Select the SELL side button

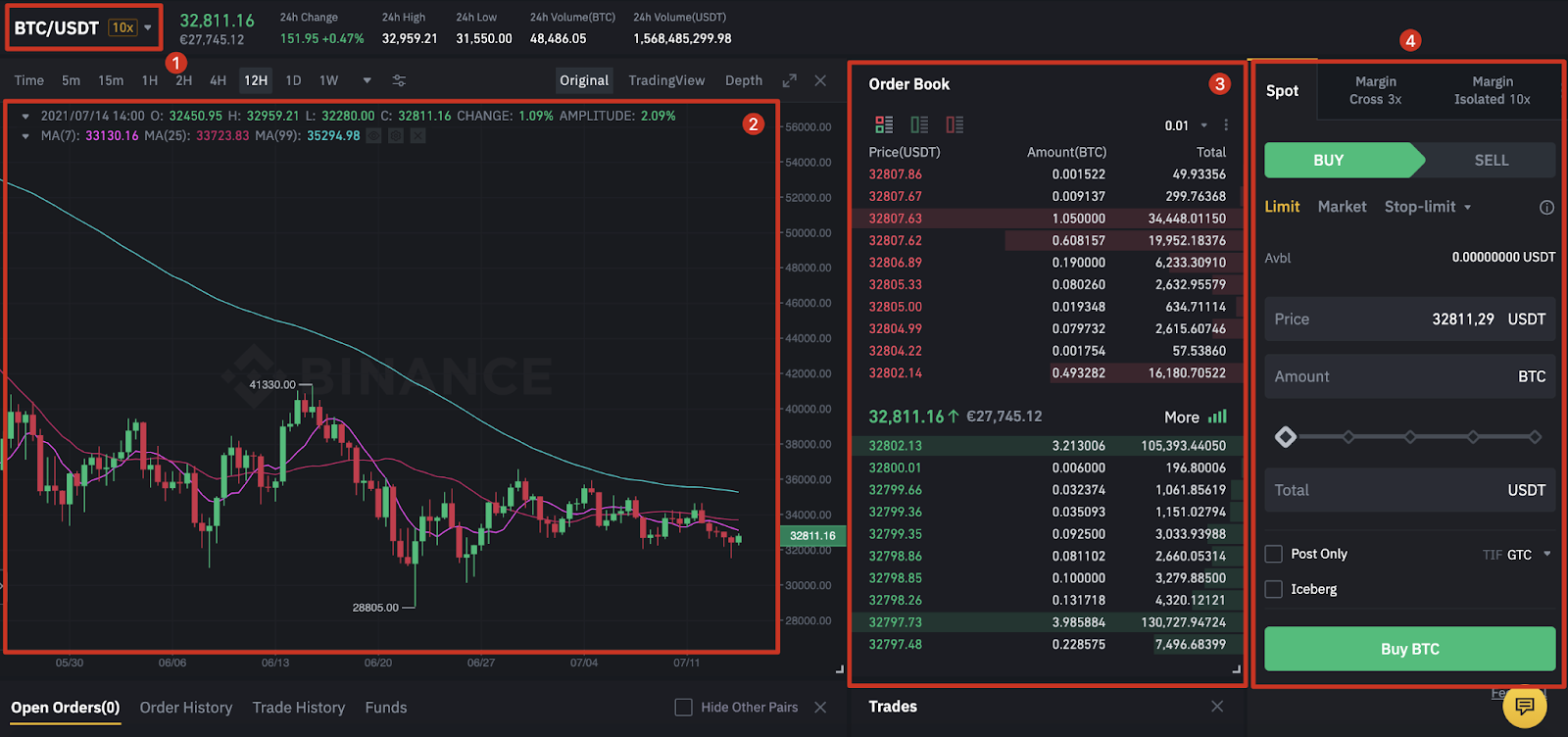point(1491,160)
